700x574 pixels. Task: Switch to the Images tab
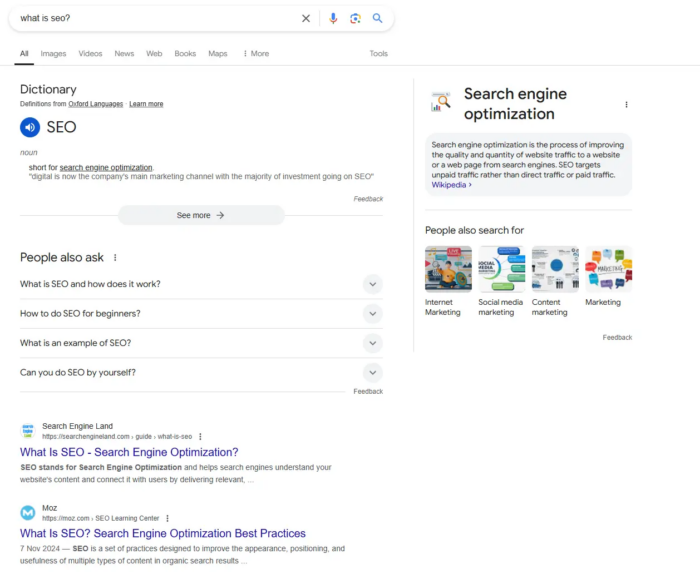(x=53, y=54)
